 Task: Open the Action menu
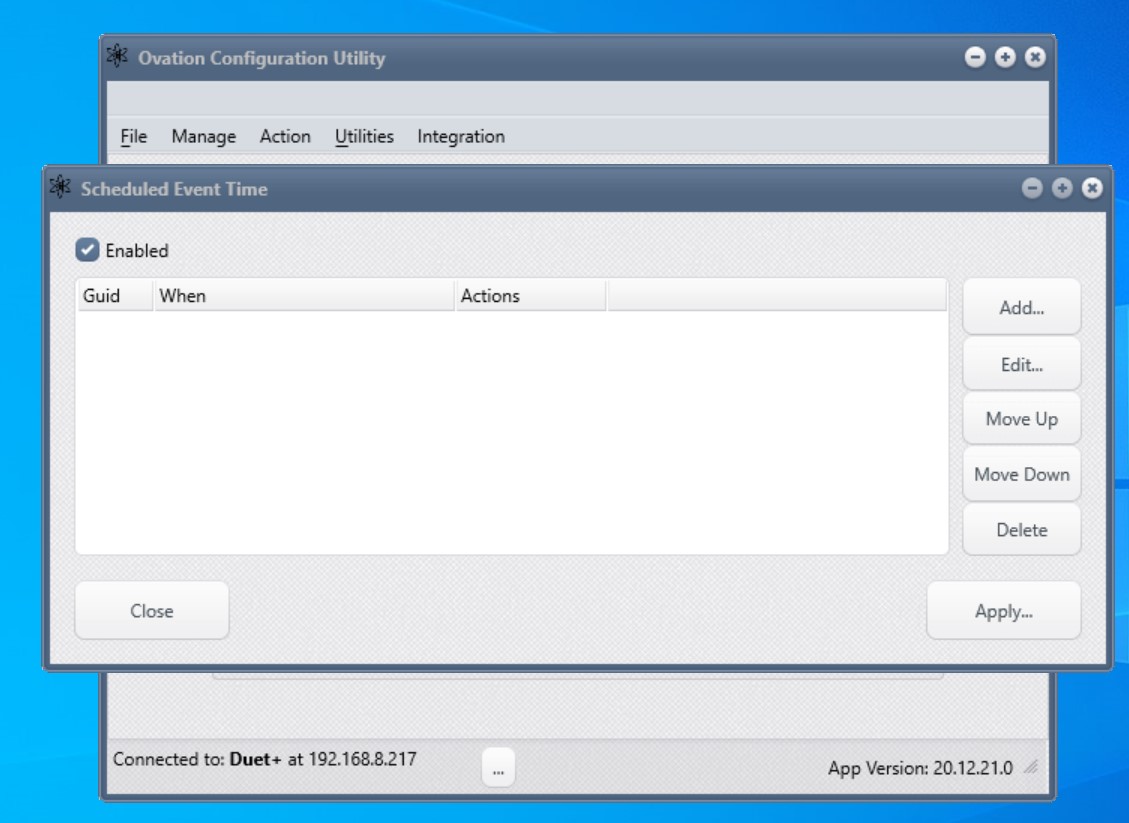pyautogui.click(x=285, y=136)
